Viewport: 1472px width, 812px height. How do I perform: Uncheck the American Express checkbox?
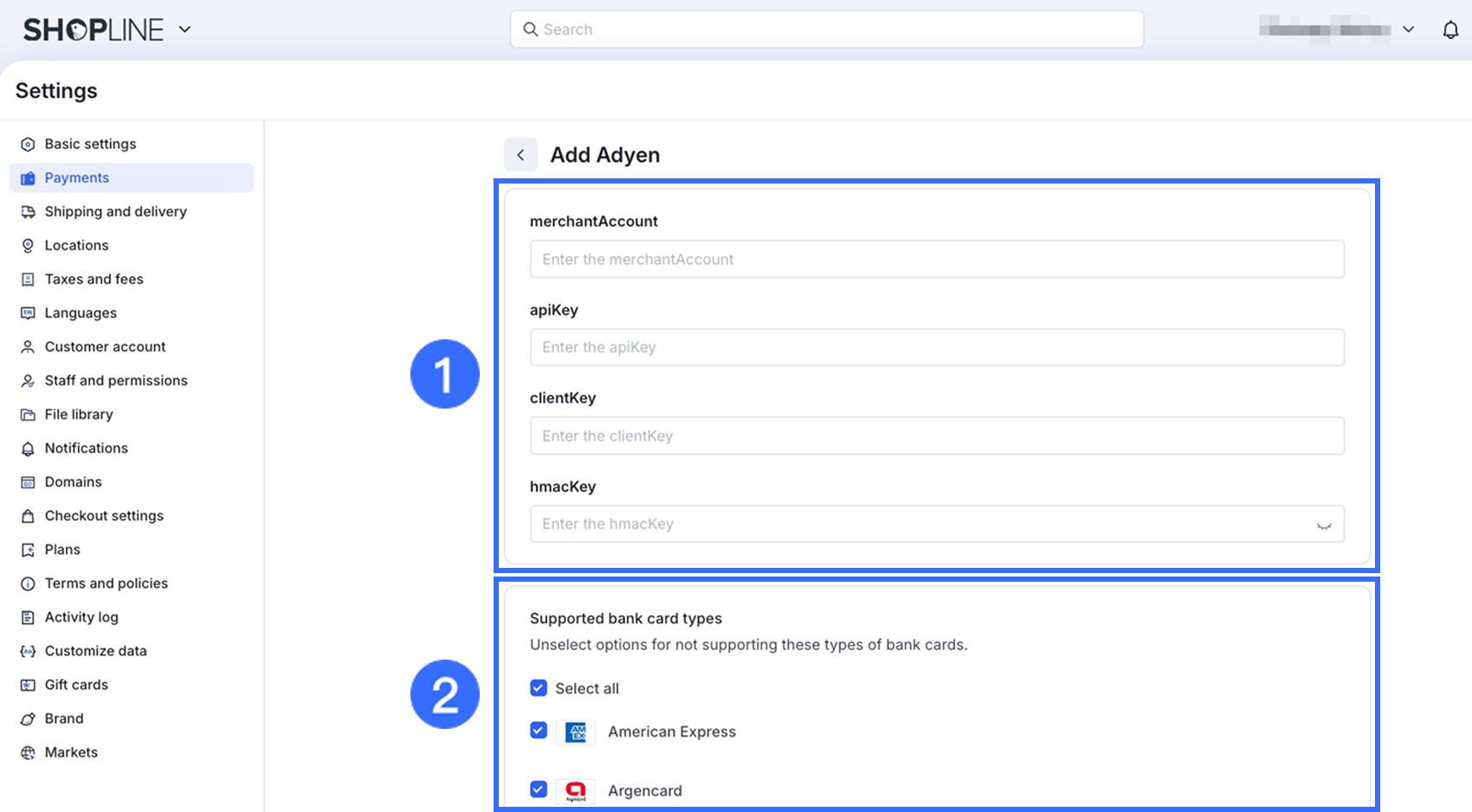click(x=539, y=731)
